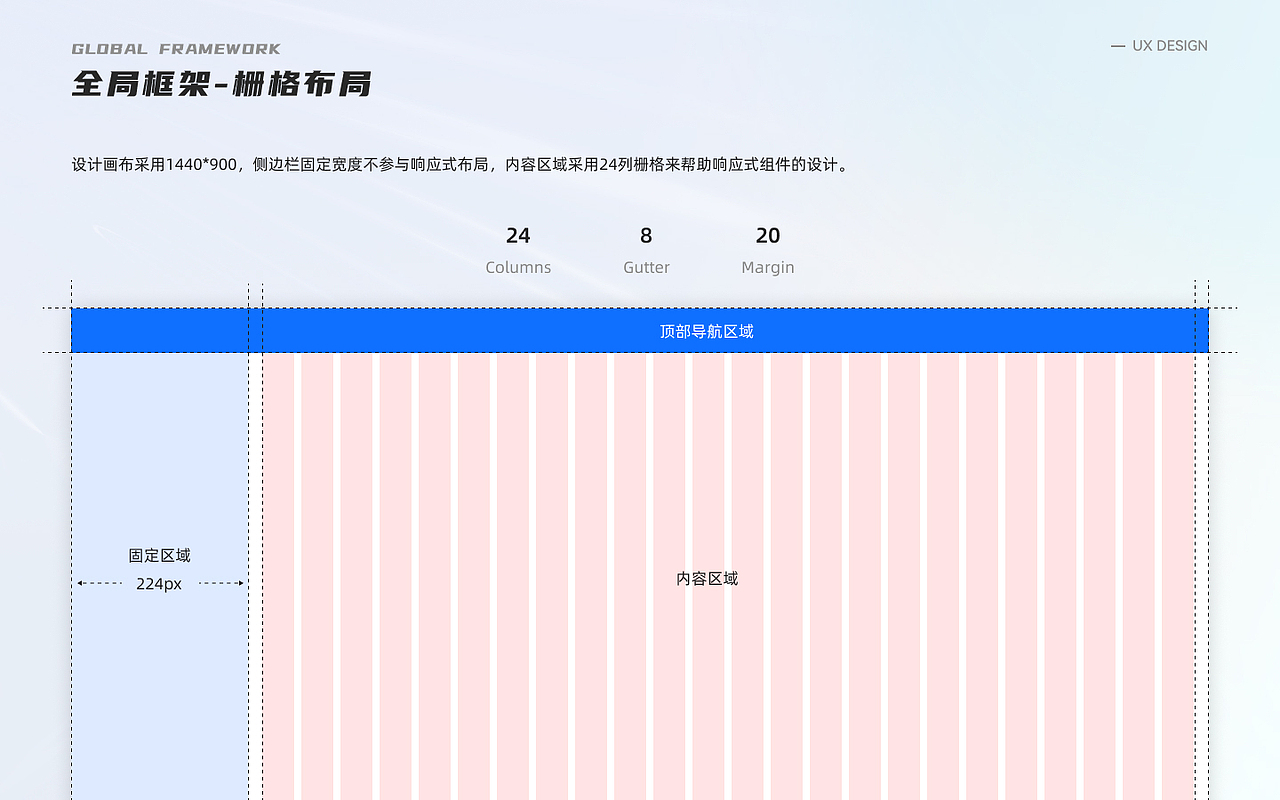Viewport: 1280px width, 800px height.
Task: Click the GLOBAL FRAMEWORK label
Action: (x=174, y=47)
